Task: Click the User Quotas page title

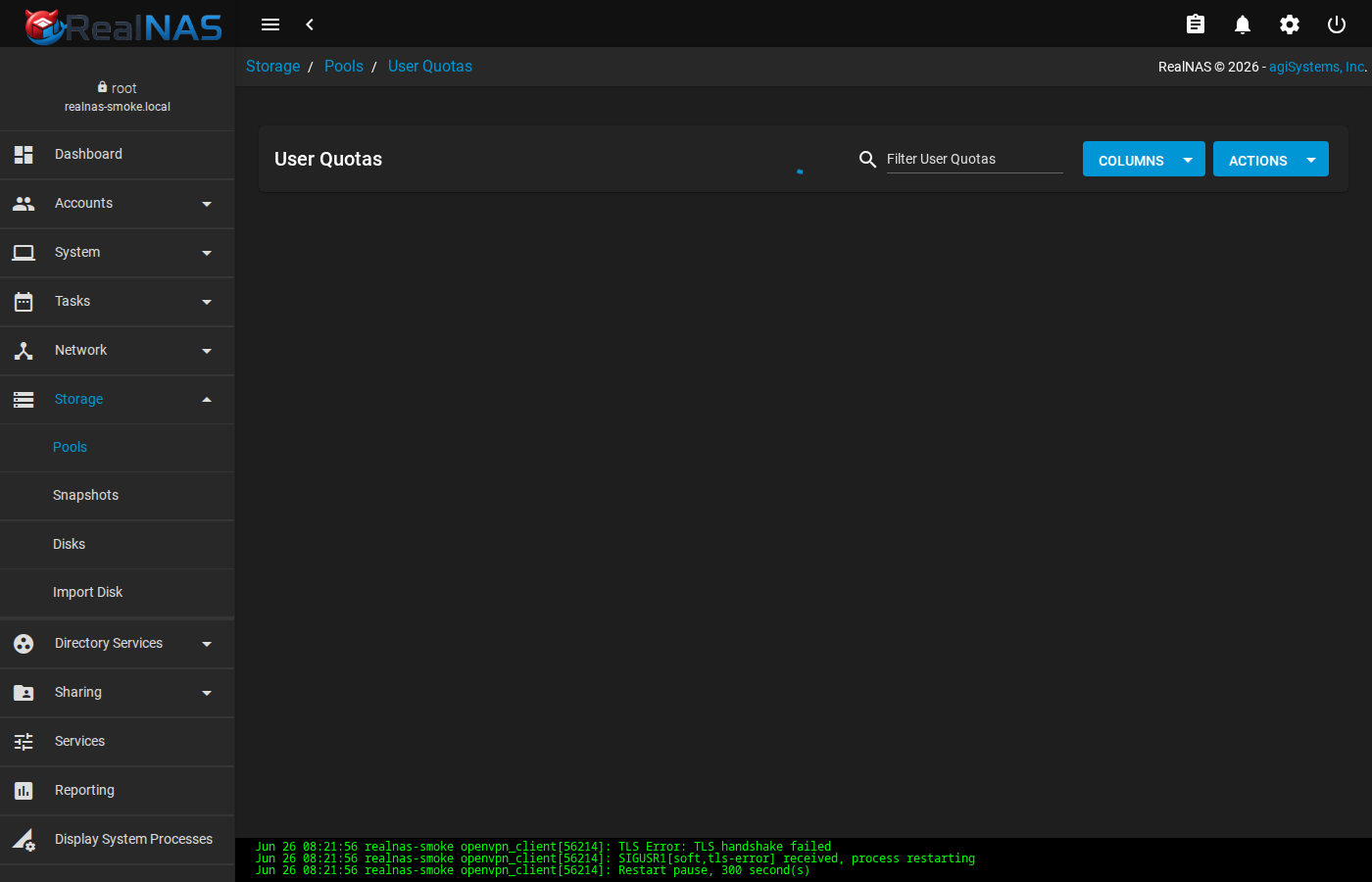Action: [328, 159]
